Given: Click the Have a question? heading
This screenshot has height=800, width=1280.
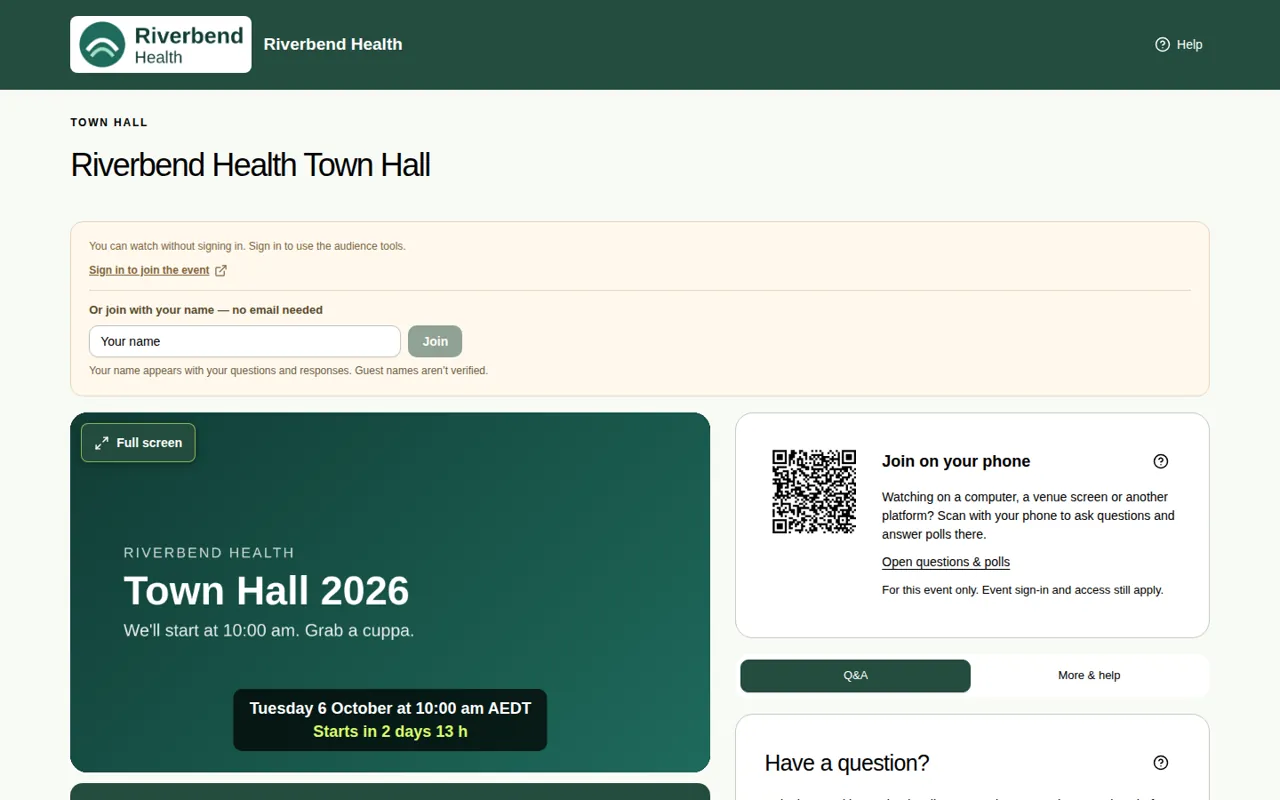Looking at the screenshot, I should [x=847, y=763].
